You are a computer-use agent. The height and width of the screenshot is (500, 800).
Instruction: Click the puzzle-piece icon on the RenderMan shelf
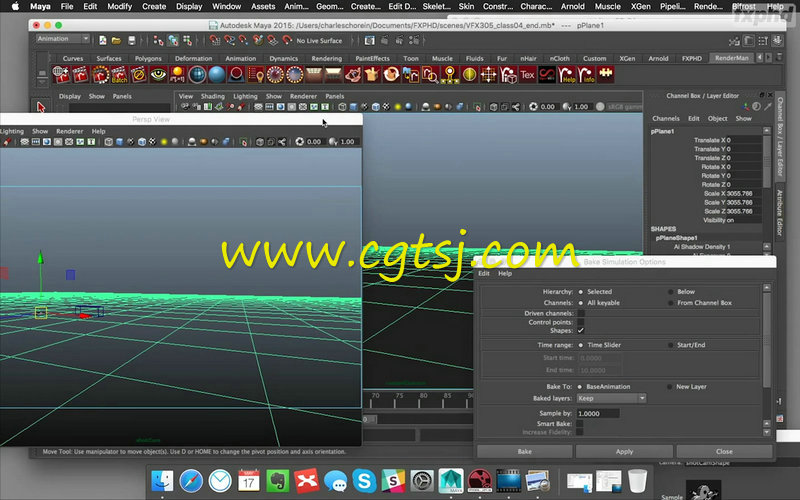[x=606, y=74]
